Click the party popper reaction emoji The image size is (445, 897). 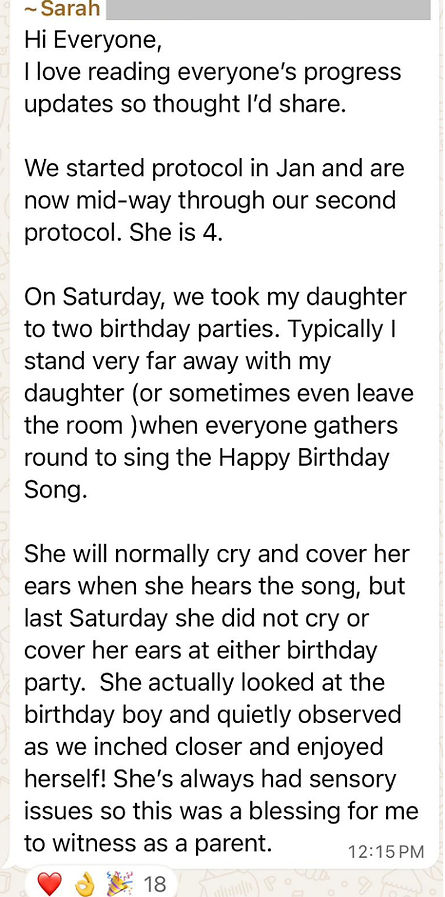[120, 884]
